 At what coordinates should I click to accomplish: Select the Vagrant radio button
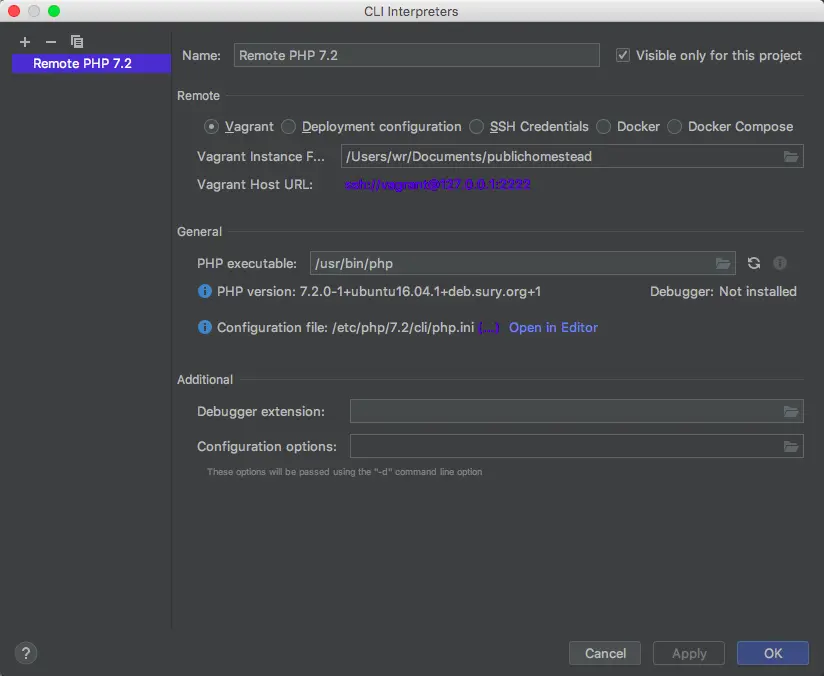(x=211, y=127)
